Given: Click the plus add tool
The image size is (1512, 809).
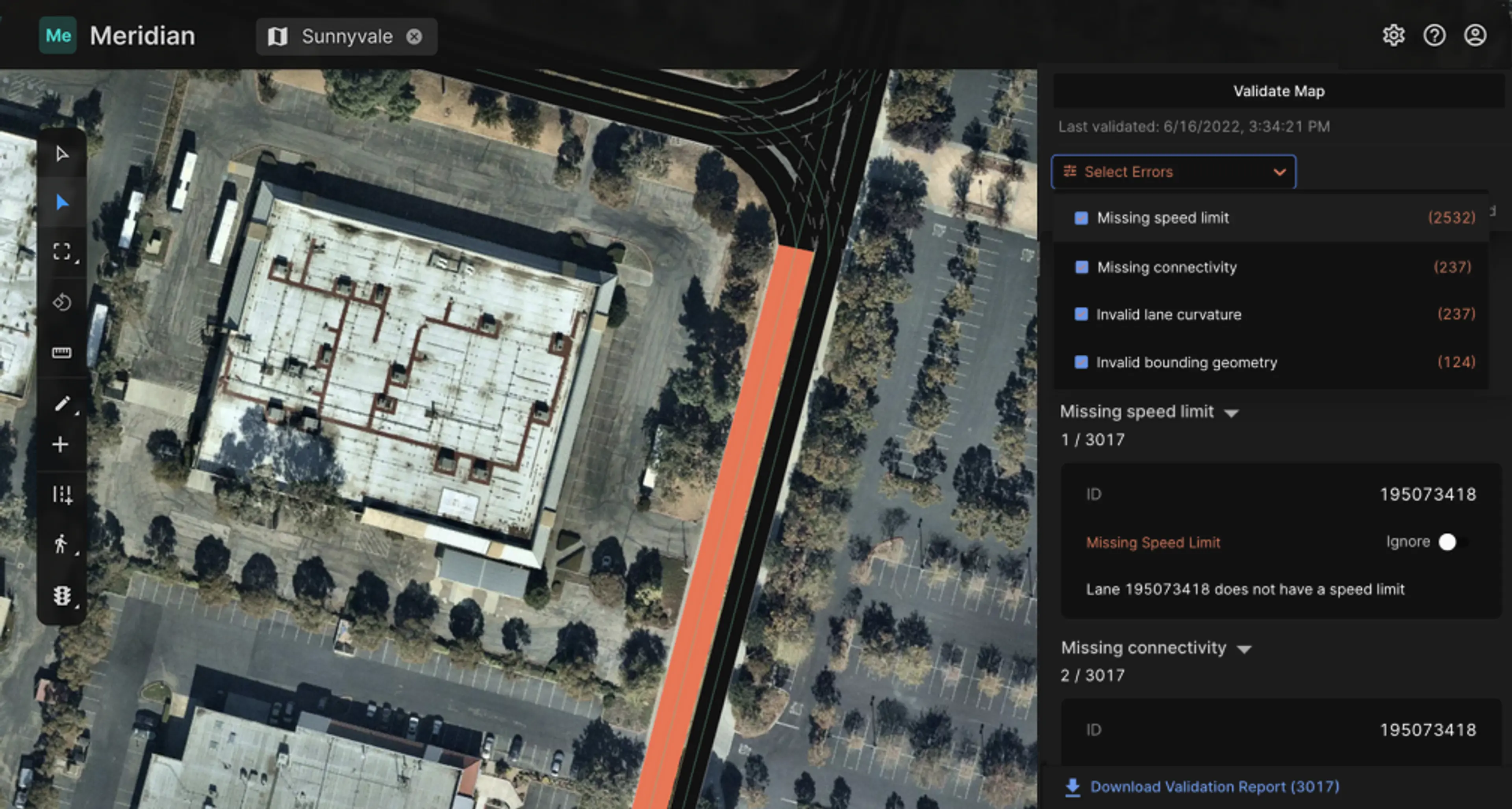Looking at the screenshot, I should tap(61, 445).
